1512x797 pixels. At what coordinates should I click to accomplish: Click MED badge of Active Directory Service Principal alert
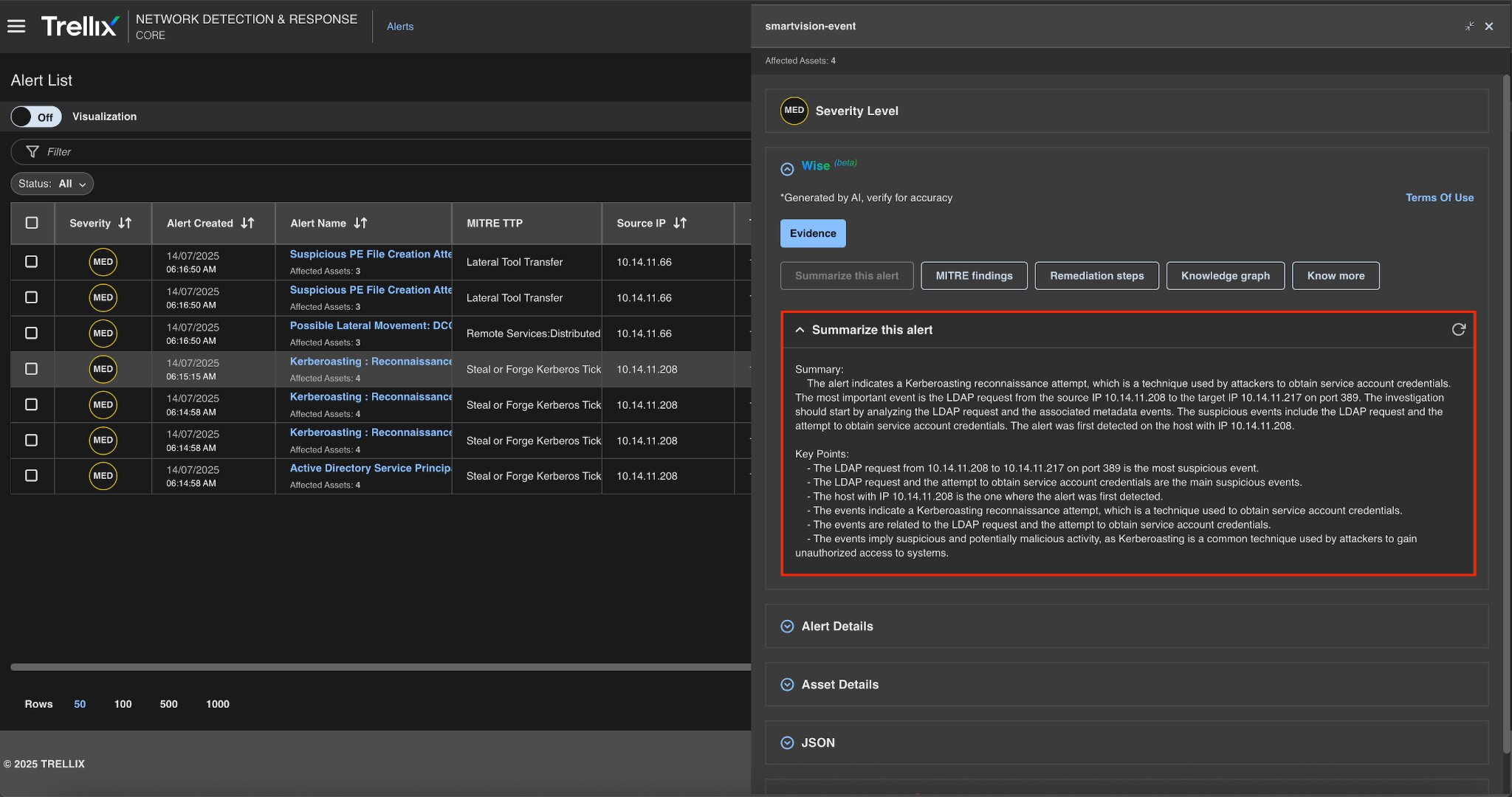pos(103,476)
